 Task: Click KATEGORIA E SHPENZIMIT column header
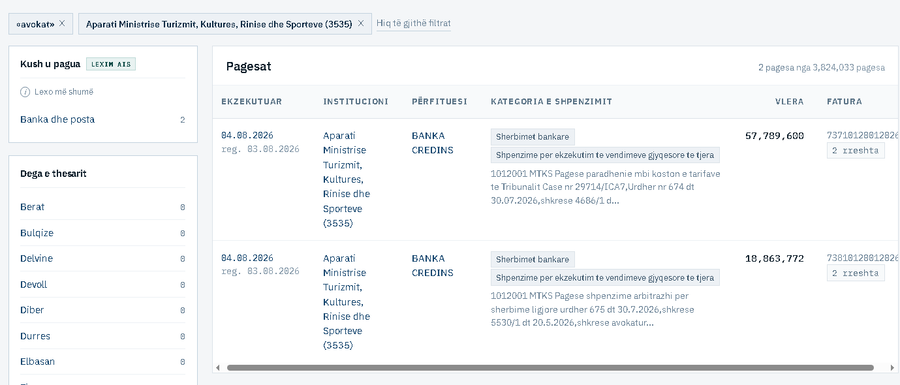551,102
